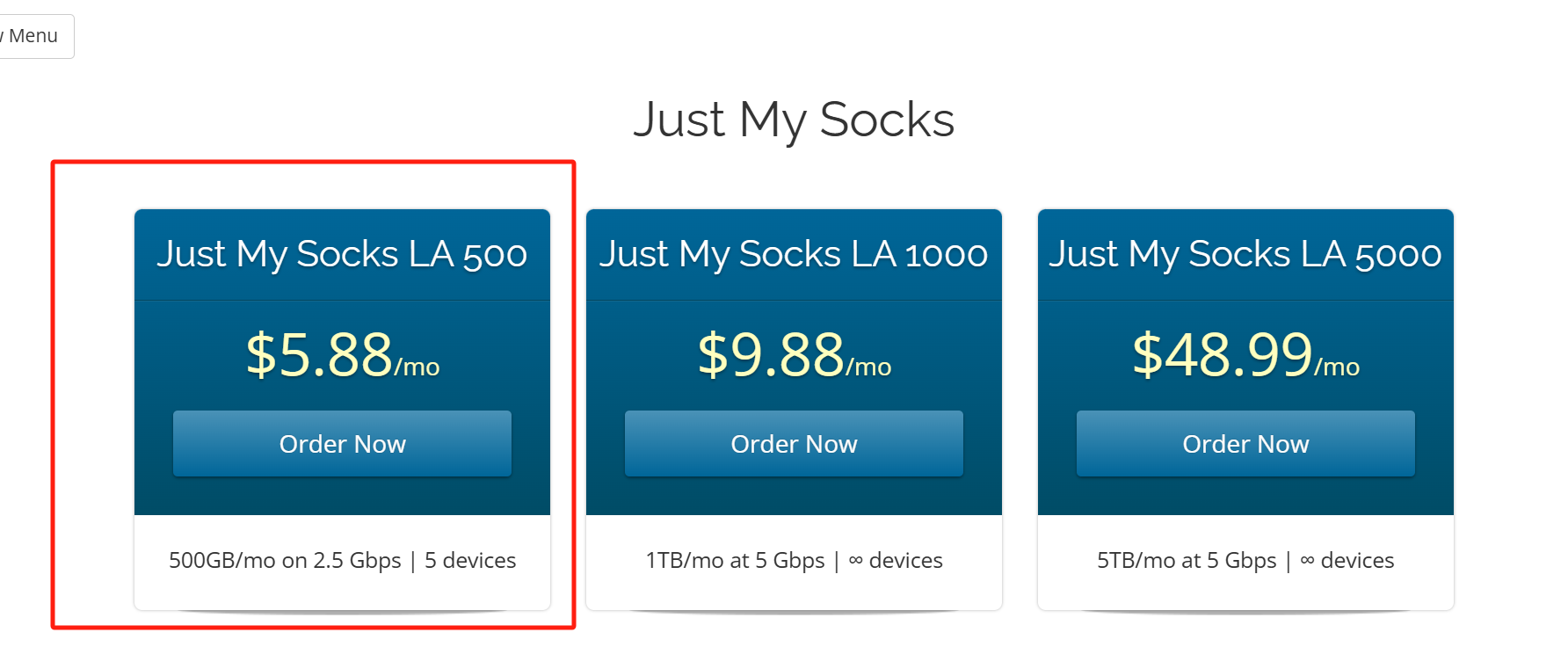Select the Just My Socks LA 5000 title
This screenshot has width=1568, height=647.
click(1245, 254)
